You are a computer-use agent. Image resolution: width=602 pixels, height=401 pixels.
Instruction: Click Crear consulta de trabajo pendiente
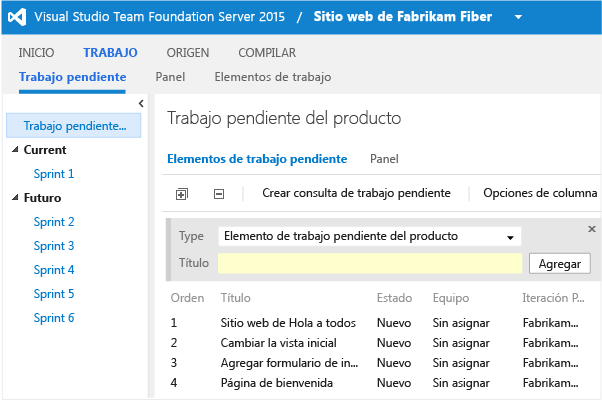(x=356, y=193)
